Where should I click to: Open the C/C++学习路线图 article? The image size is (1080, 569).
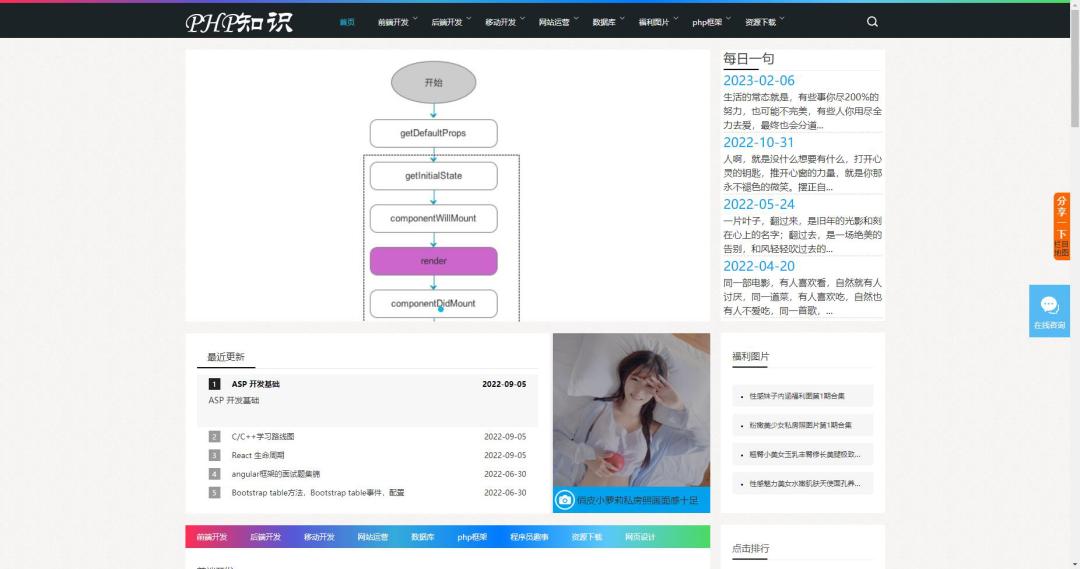pyautogui.click(x=263, y=436)
